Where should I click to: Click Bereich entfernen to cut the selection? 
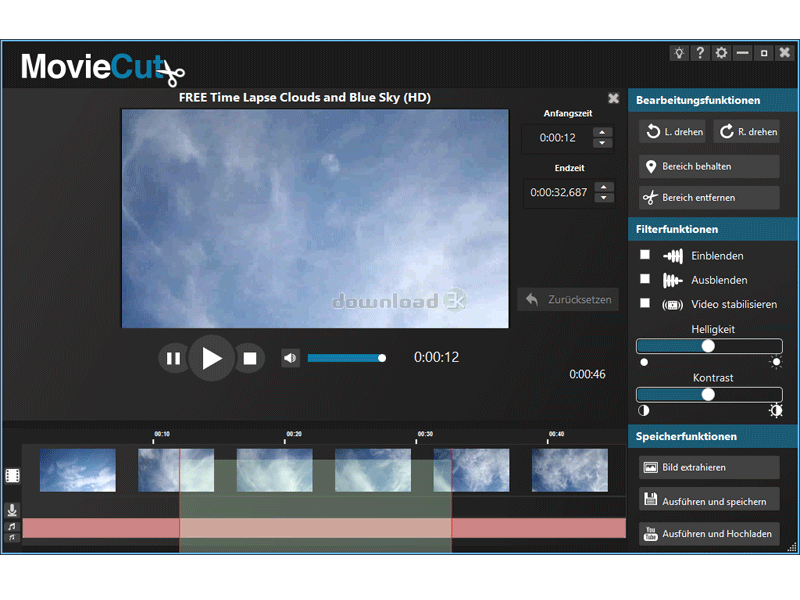pyautogui.click(x=709, y=198)
